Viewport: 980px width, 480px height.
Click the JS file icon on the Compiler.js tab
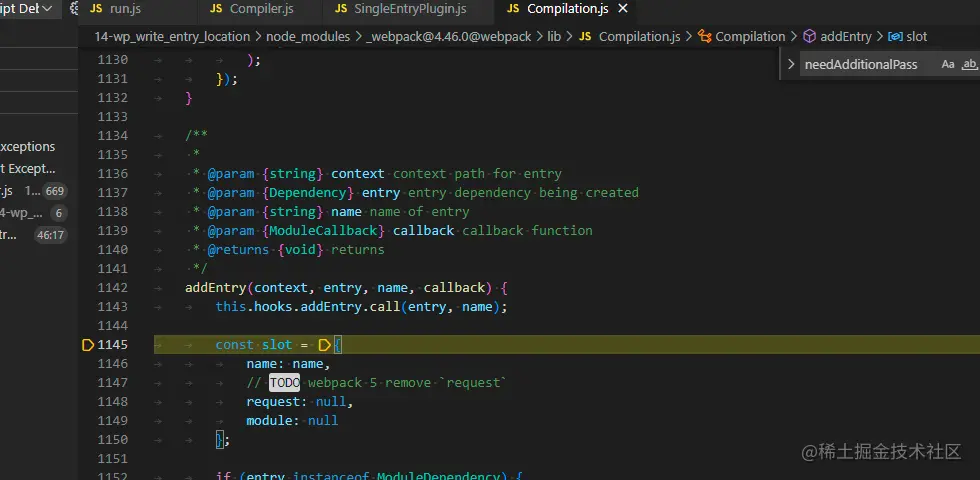pyautogui.click(x=216, y=9)
